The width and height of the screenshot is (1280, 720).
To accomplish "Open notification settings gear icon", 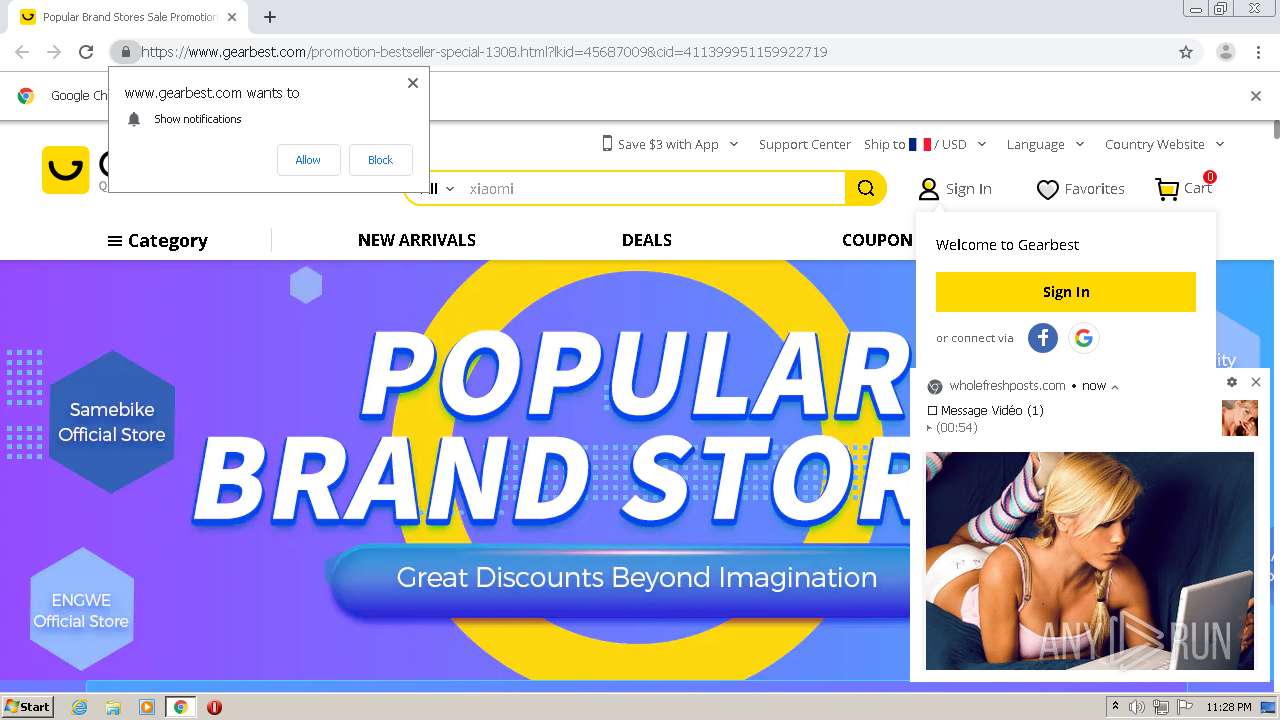I will point(1232,382).
